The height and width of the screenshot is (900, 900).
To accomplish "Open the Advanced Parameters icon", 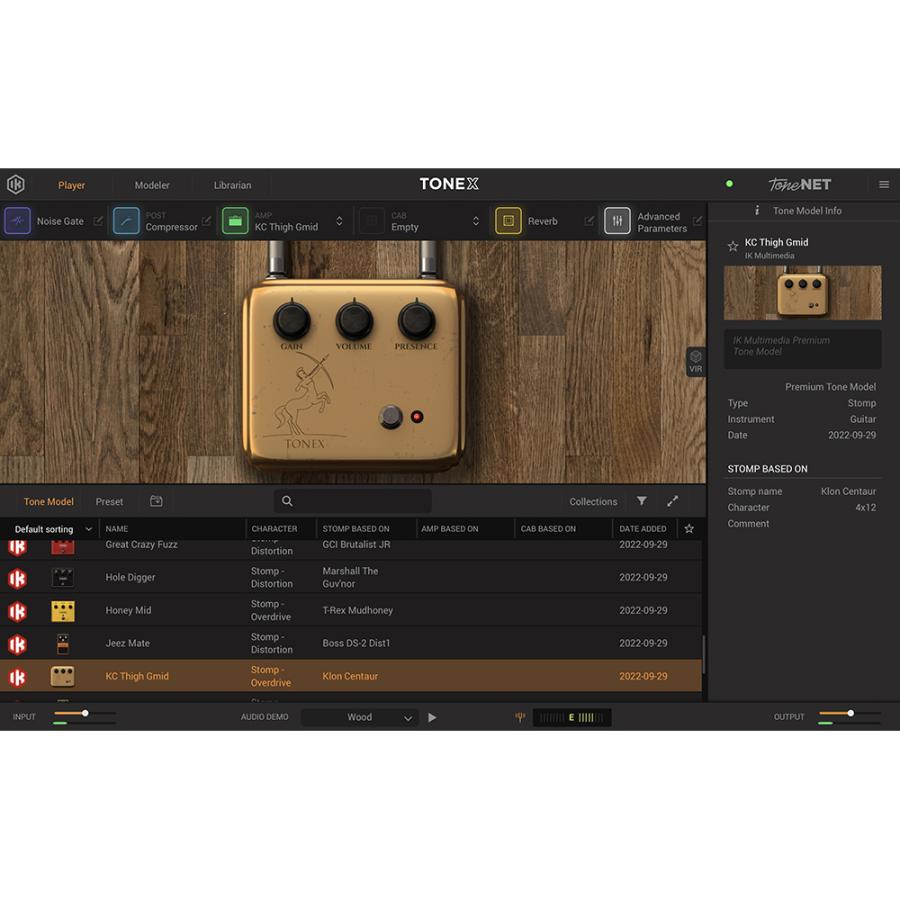I will 617,221.
